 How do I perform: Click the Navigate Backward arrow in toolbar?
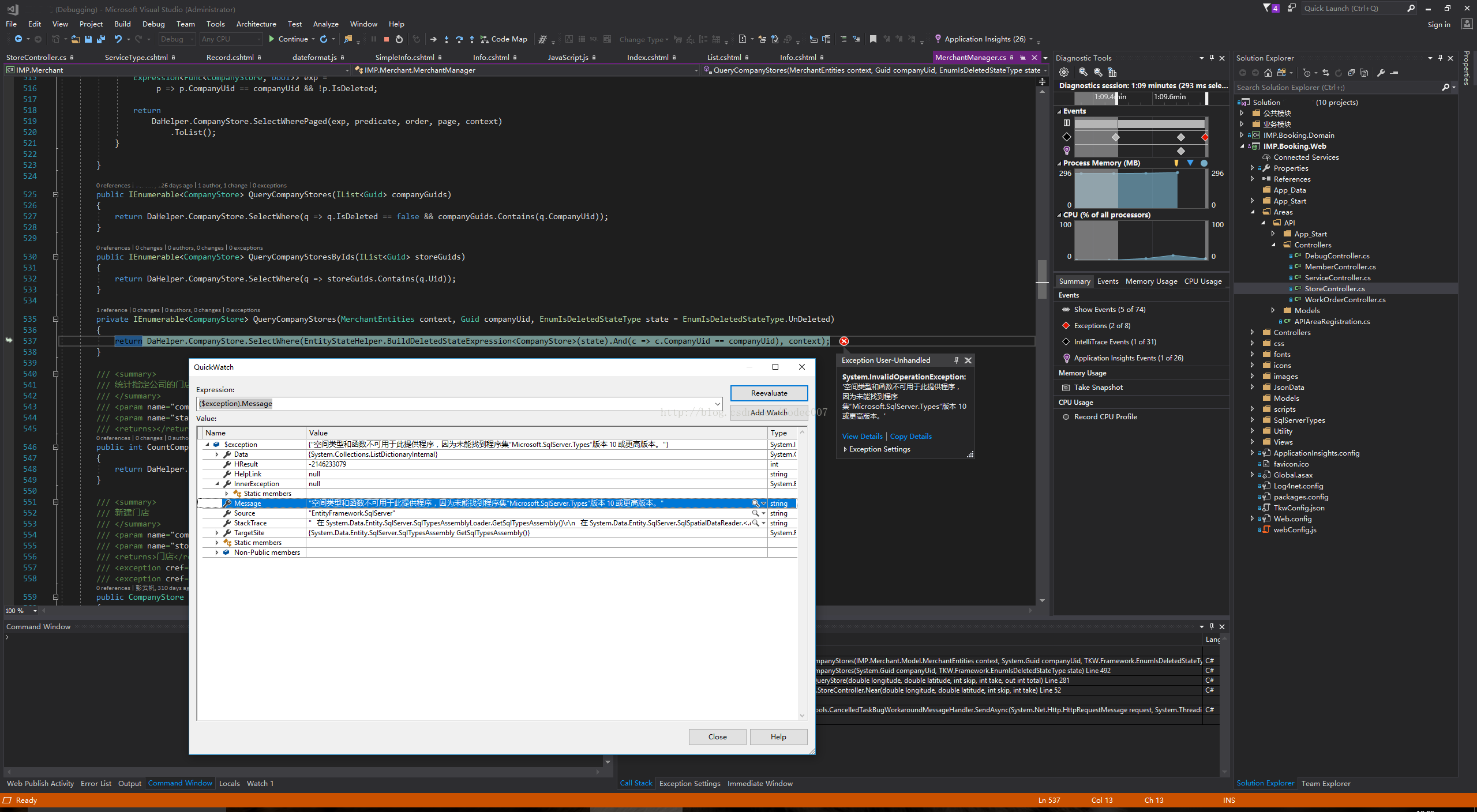click(x=18, y=39)
